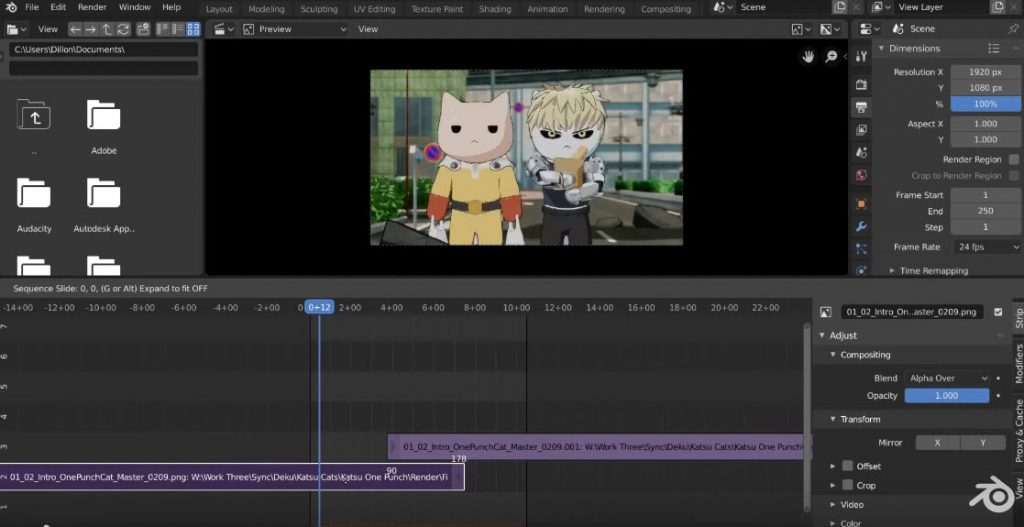Image resolution: width=1024 pixels, height=527 pixels.
Task: Enable the Offset checkbox in Transform
Action: [x=847, y=466]
